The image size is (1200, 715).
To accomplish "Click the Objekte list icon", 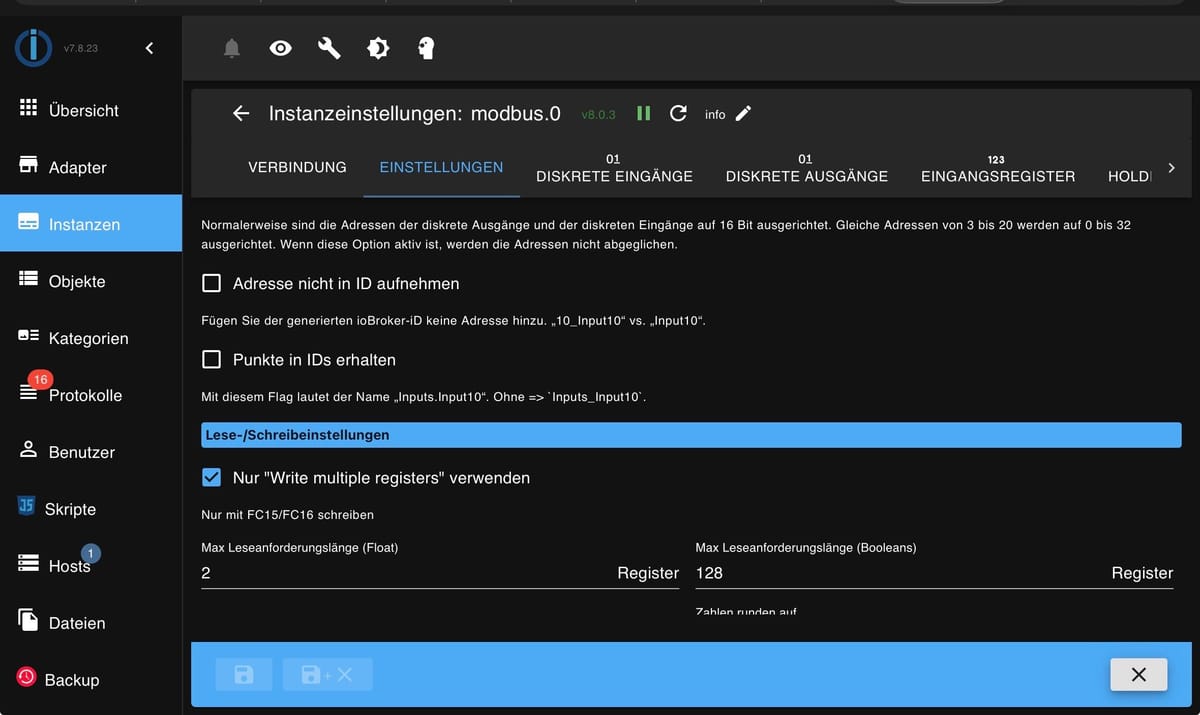I will 28,278.
